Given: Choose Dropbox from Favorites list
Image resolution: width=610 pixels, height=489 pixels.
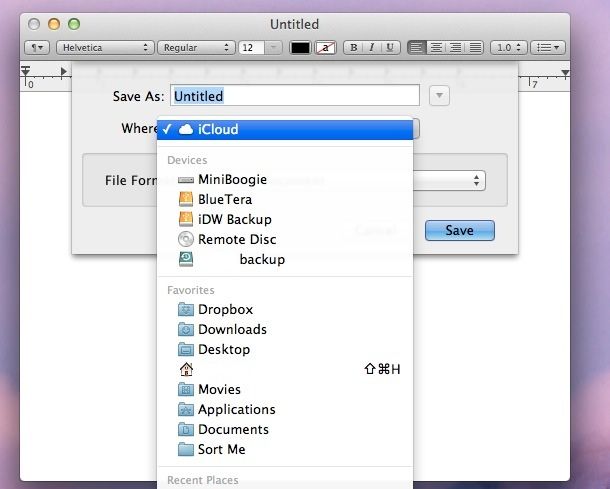Looking at the screenshot, I should [225, 309].
